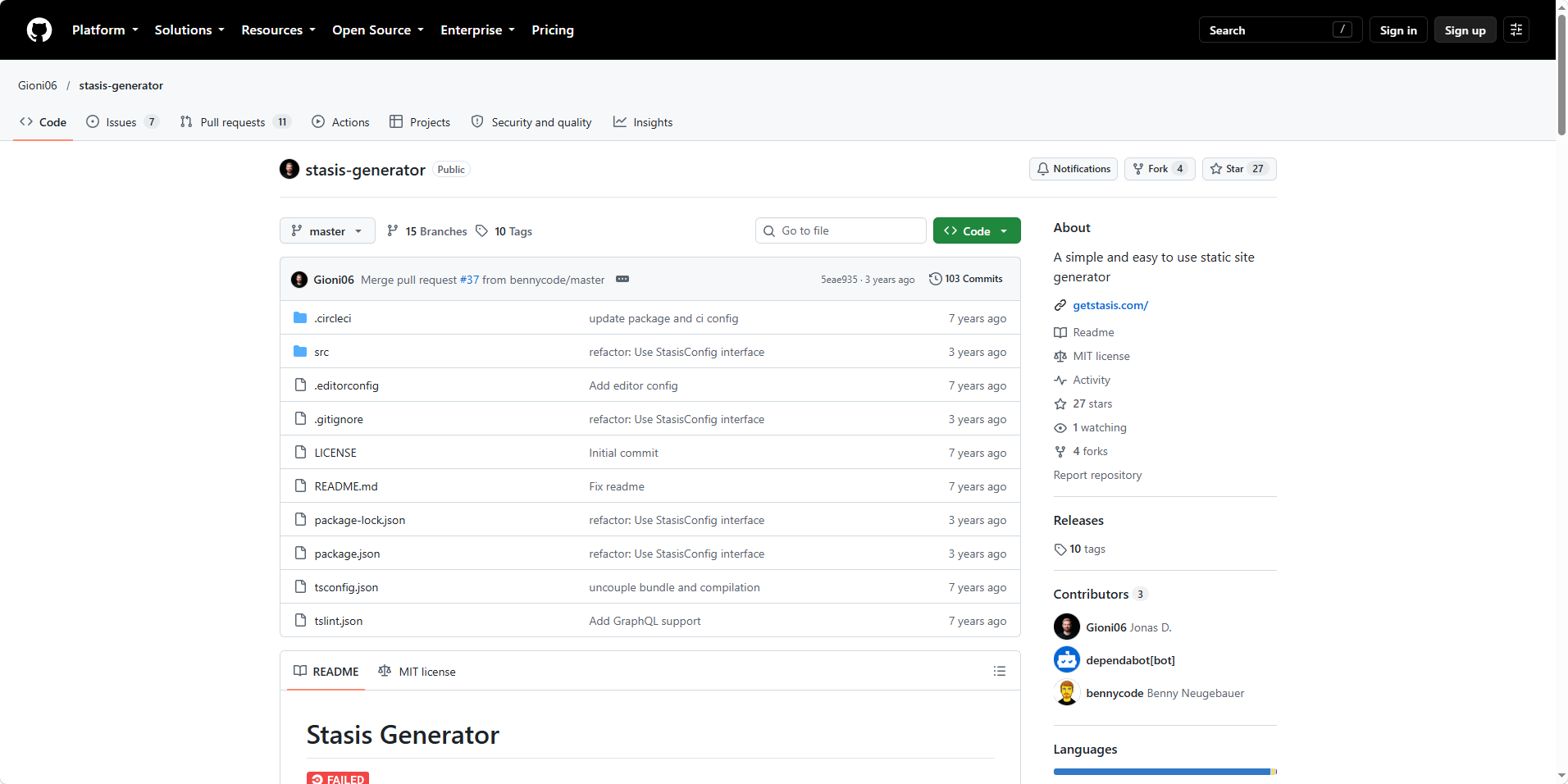Focus the top Search field
The width and height of the screenshot is (1568, 784).
tap(1280, 30)
